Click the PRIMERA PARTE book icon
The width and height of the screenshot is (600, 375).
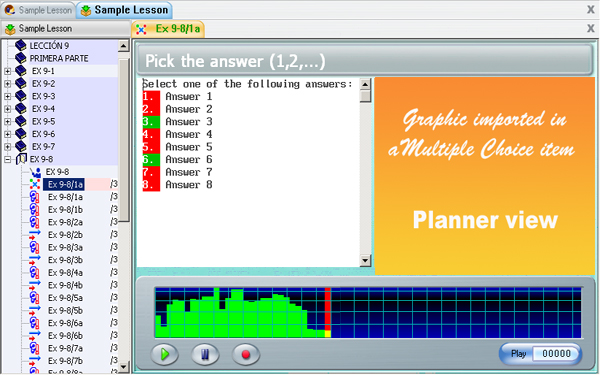(20, 58)
